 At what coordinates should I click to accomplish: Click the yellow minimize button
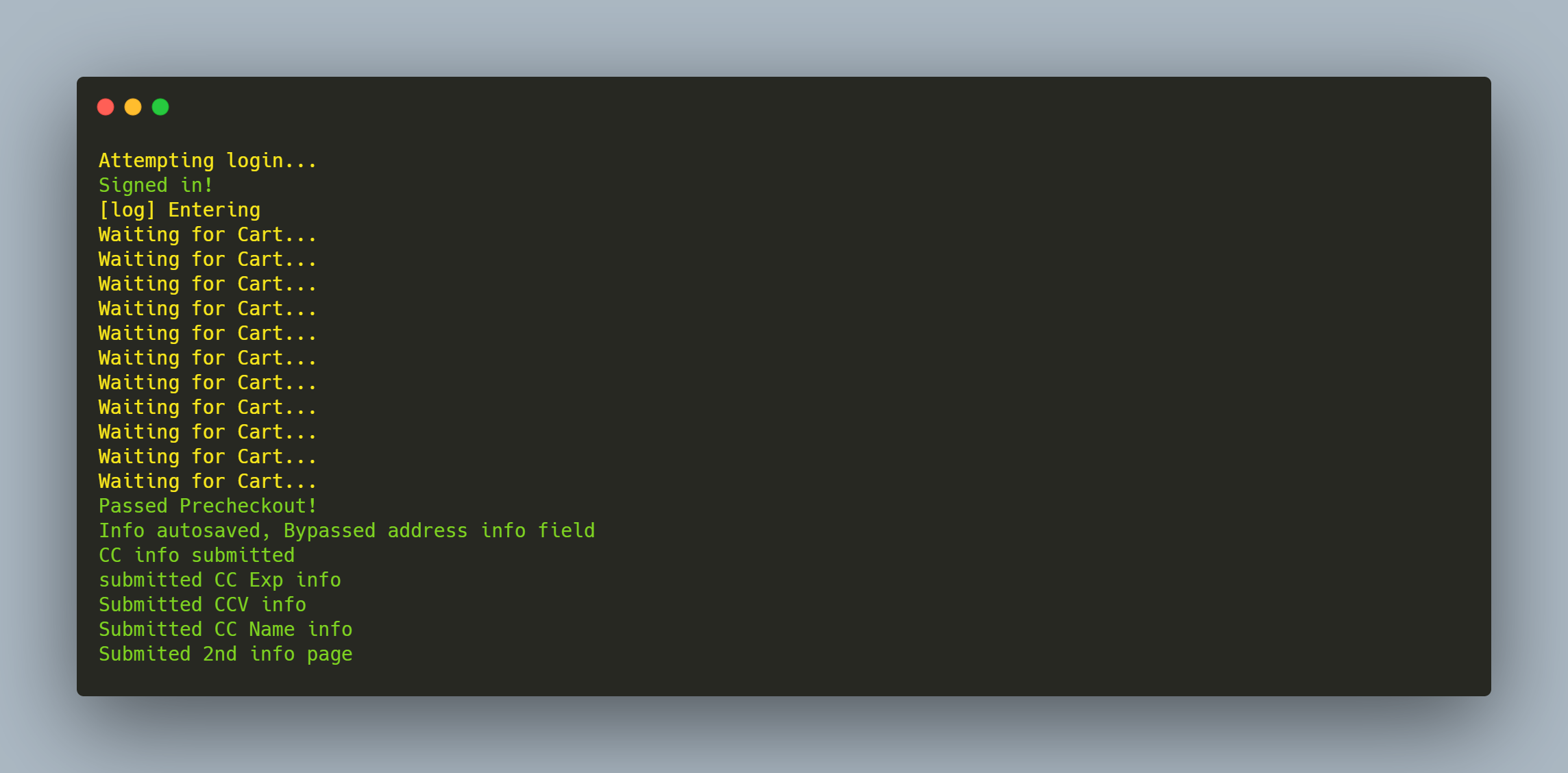coord(134,106)
